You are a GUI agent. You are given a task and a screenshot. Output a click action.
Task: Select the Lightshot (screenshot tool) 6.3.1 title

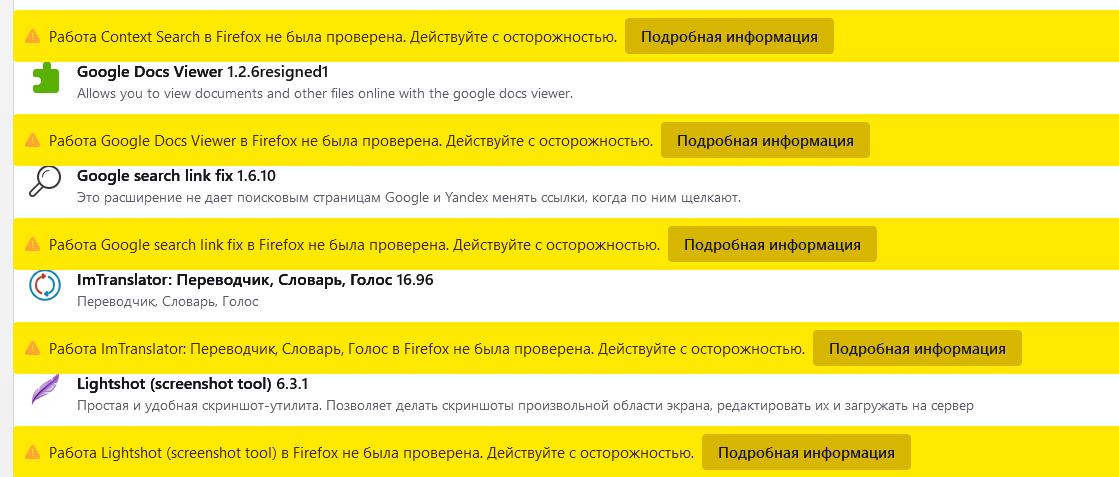click(x=192, y=384)
